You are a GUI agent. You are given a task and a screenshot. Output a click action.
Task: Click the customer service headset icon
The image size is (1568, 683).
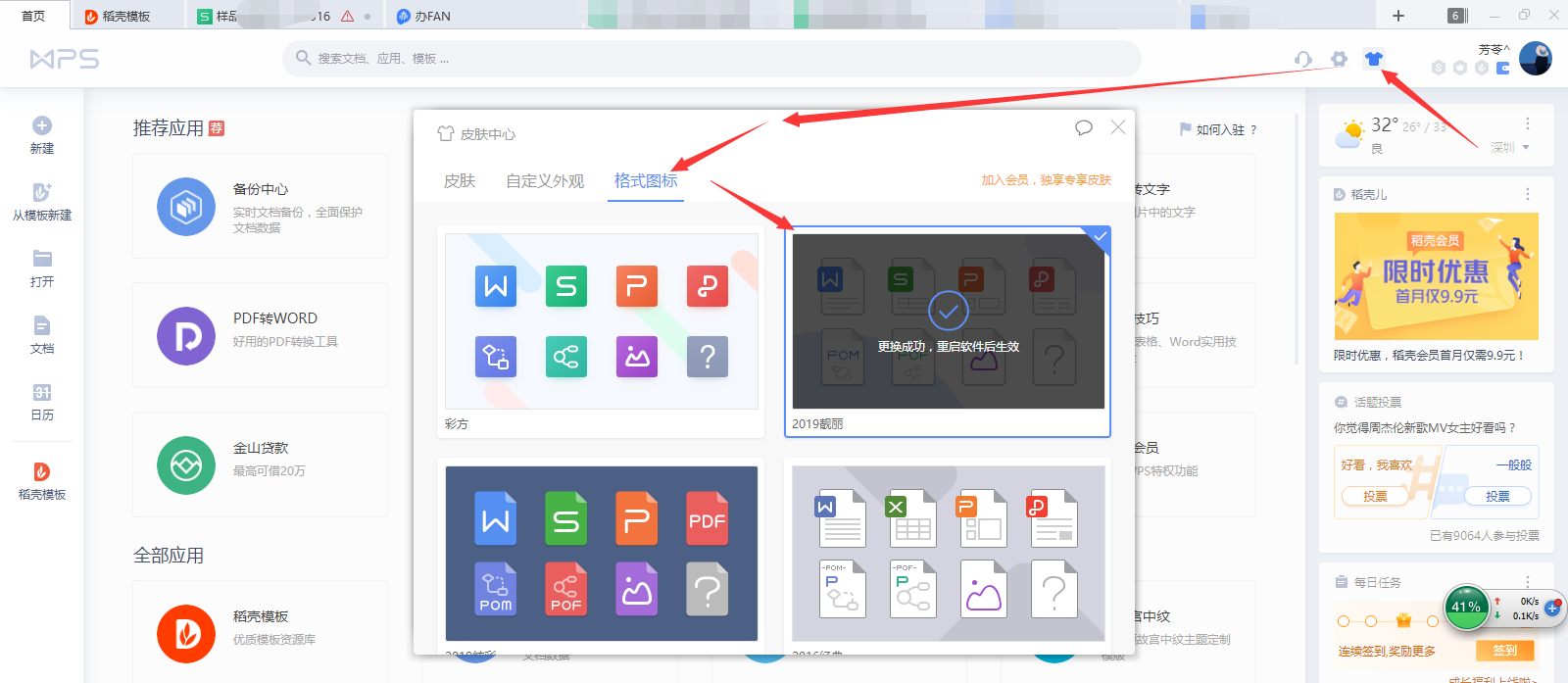pyautogui.click(x=1302, y=59)
